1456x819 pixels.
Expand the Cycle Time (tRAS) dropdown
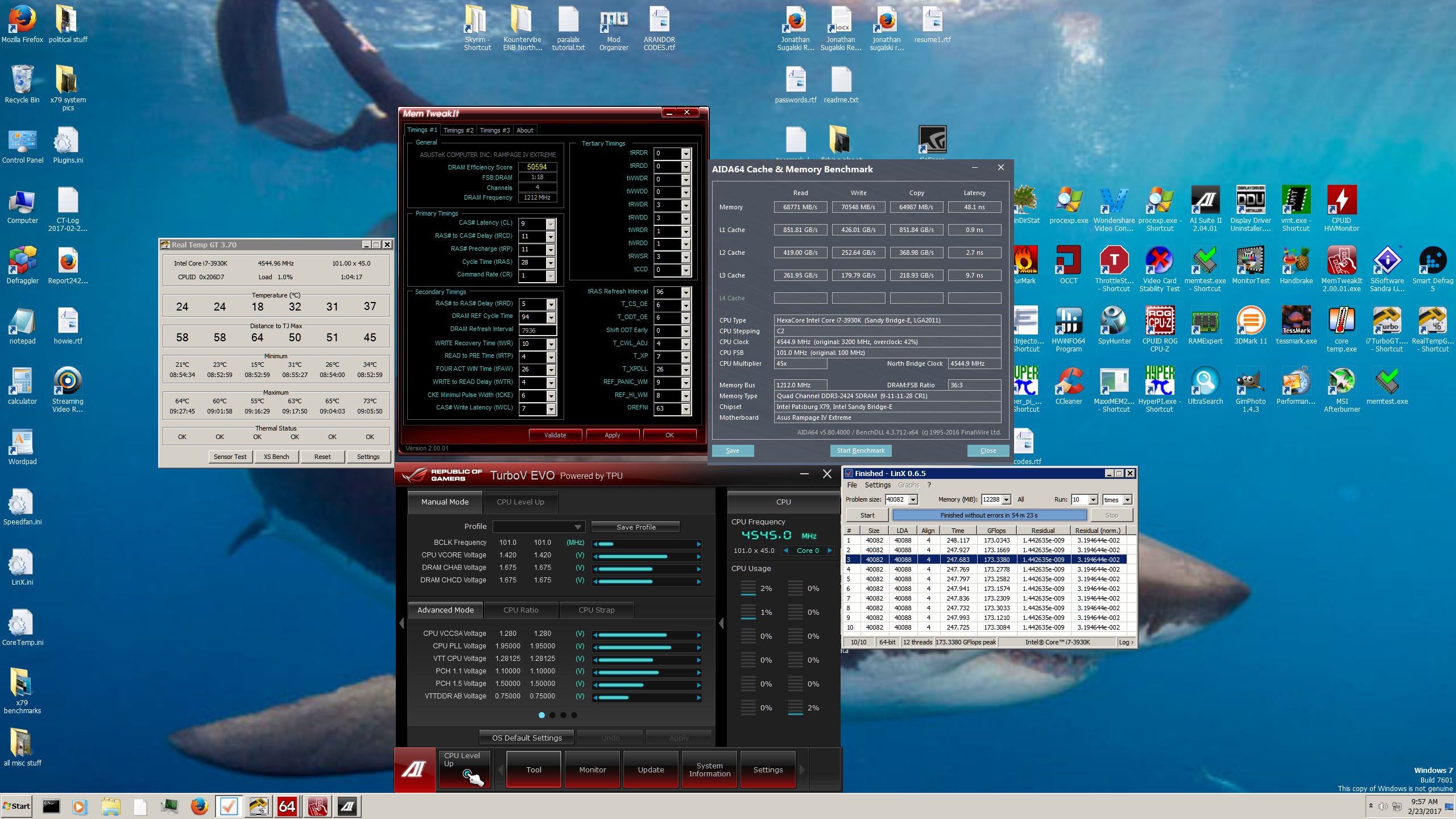tap(550, 263)
